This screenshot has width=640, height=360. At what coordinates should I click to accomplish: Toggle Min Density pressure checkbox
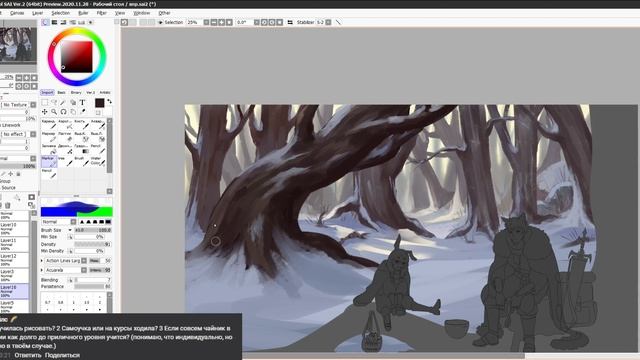coord(70,251)
